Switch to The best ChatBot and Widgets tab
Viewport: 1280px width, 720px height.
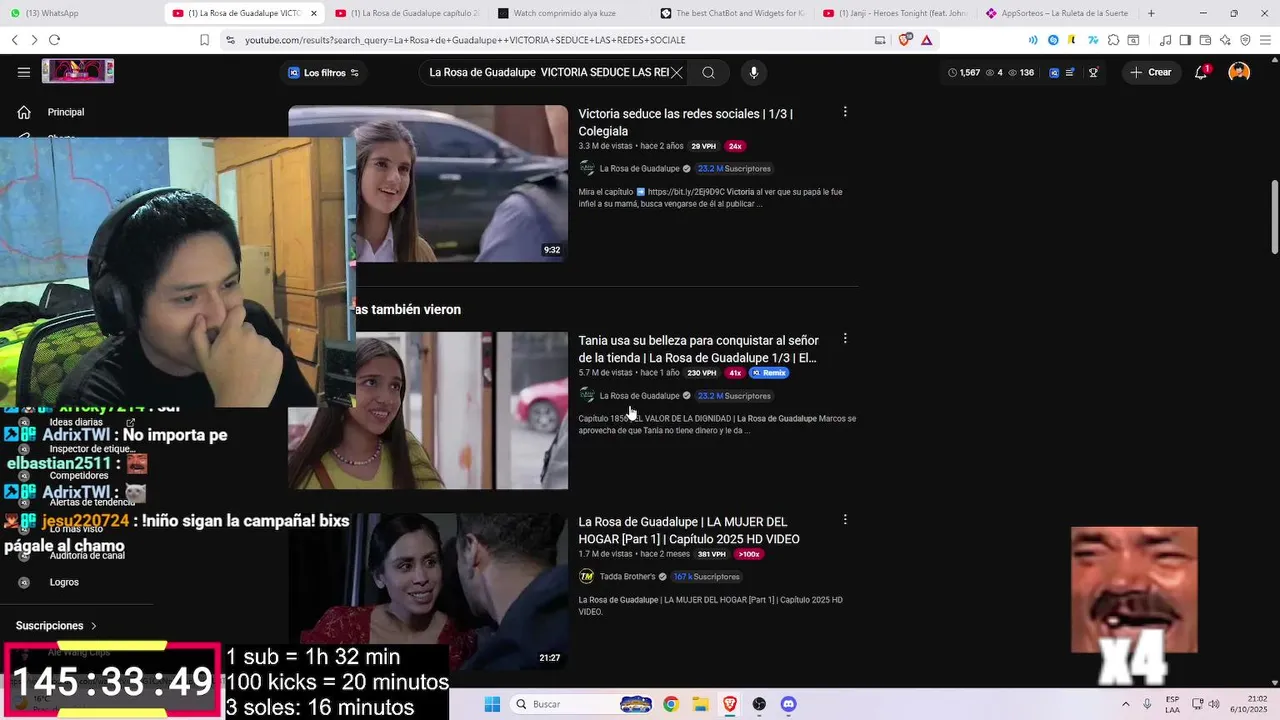pyautogui.click(x=733, y=13)
